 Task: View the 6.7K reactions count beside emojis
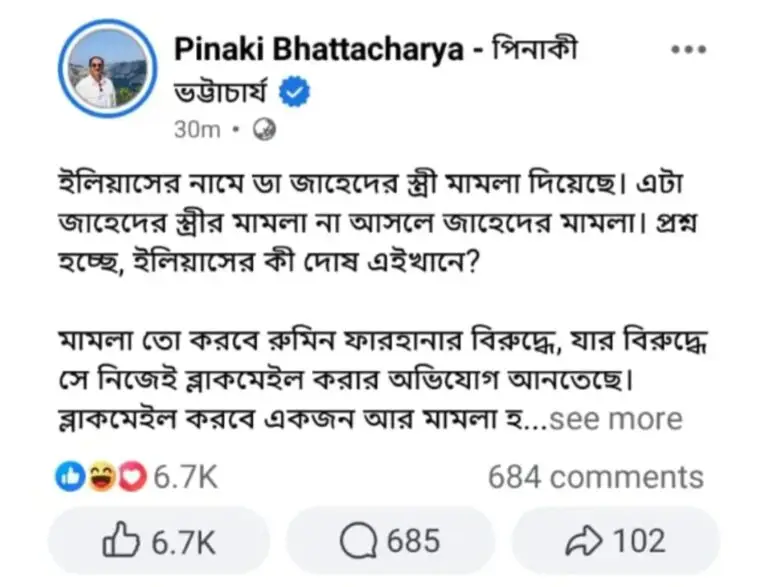click(x=184, y=478)
